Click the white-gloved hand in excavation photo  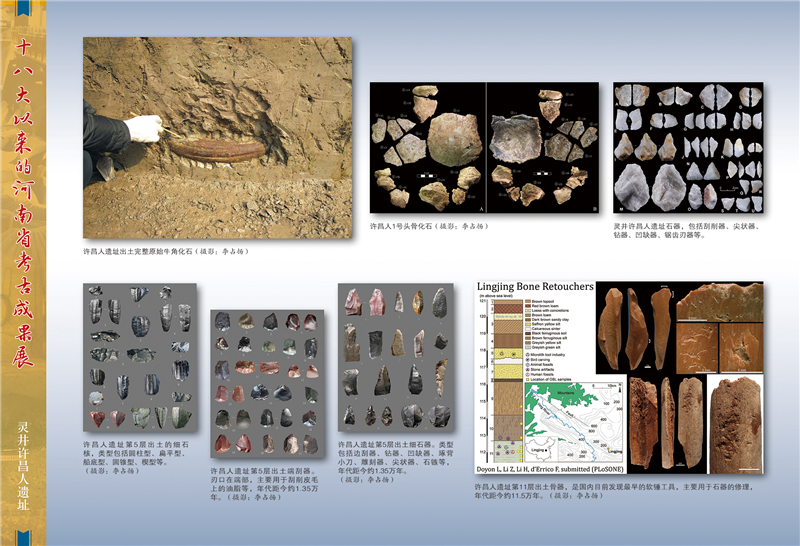pyautogui.click(x=143, y=128)
